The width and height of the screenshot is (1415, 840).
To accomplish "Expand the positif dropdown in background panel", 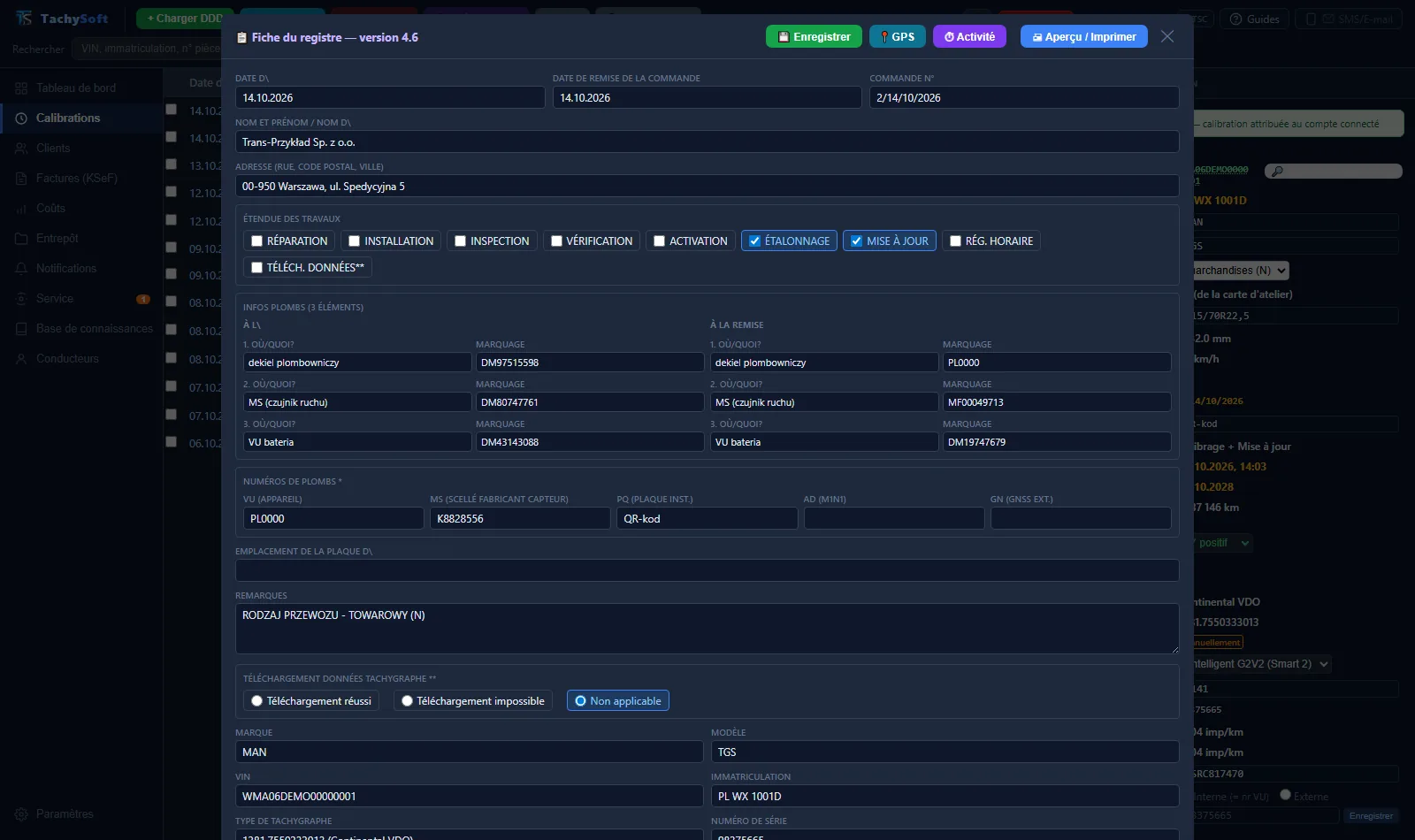I will [1221, 543].
